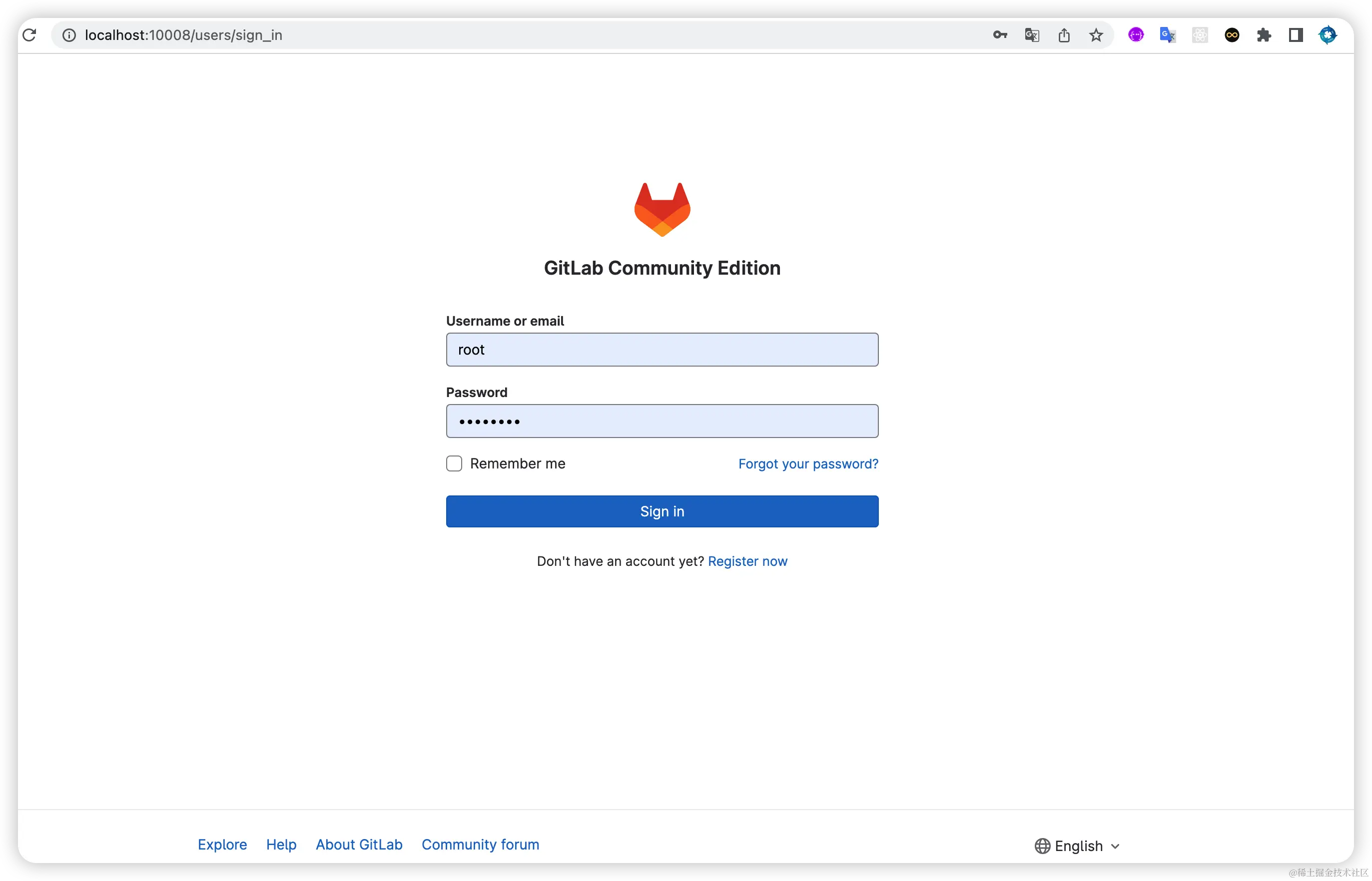Click the translate this page icon

(x=1032, y=35)
